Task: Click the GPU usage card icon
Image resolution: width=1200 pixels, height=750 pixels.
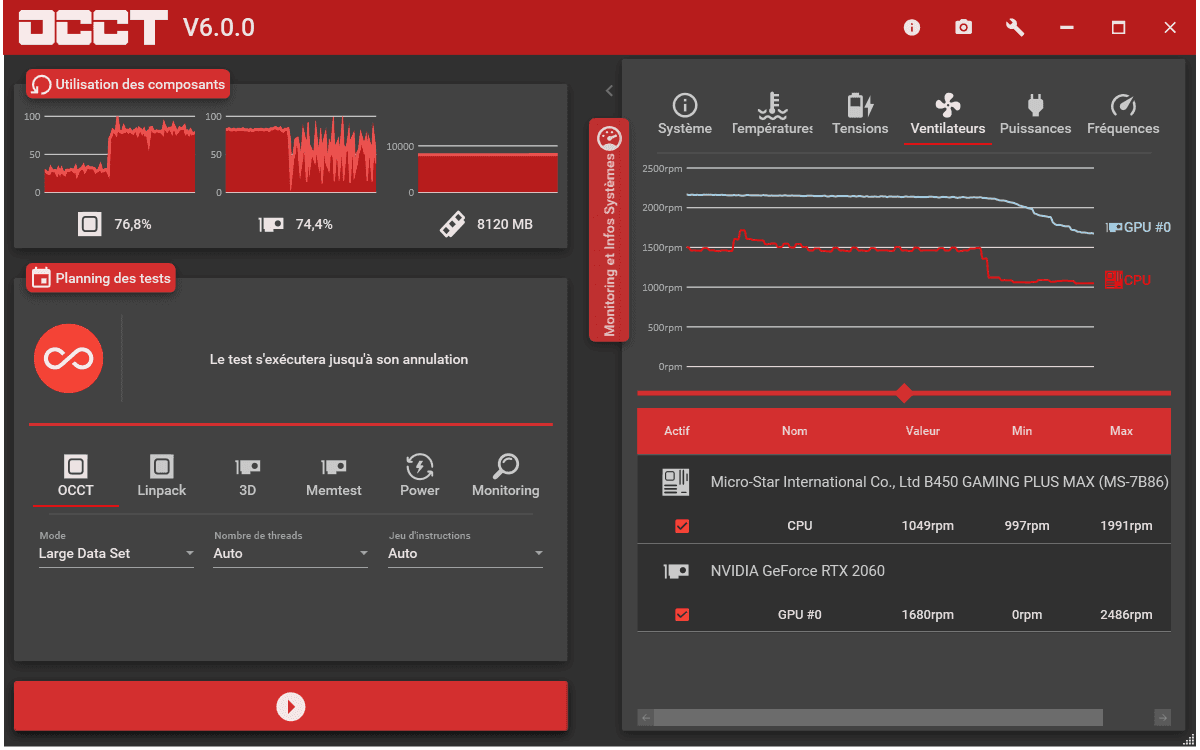Action: click(271, 224)
